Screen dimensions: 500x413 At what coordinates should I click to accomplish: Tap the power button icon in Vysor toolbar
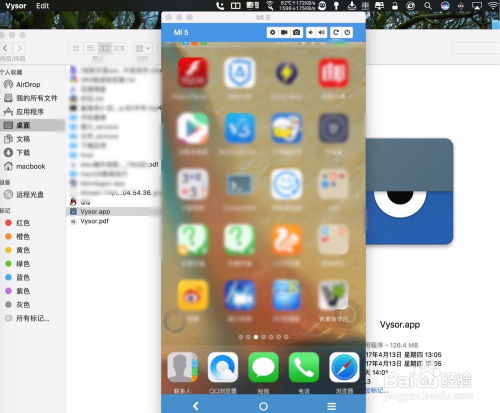click(347, 32)
